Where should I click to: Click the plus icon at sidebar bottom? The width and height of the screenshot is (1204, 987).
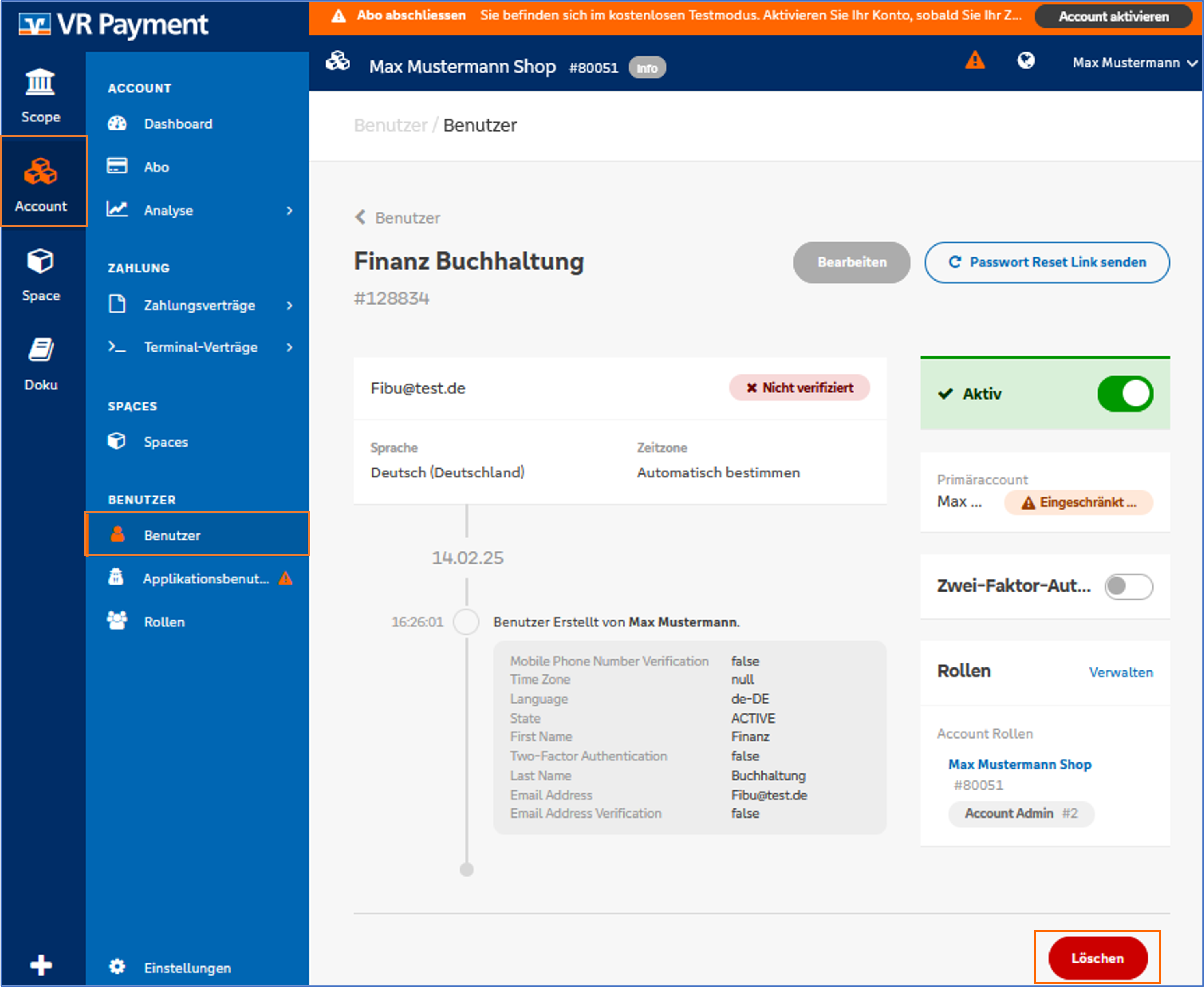41,965
